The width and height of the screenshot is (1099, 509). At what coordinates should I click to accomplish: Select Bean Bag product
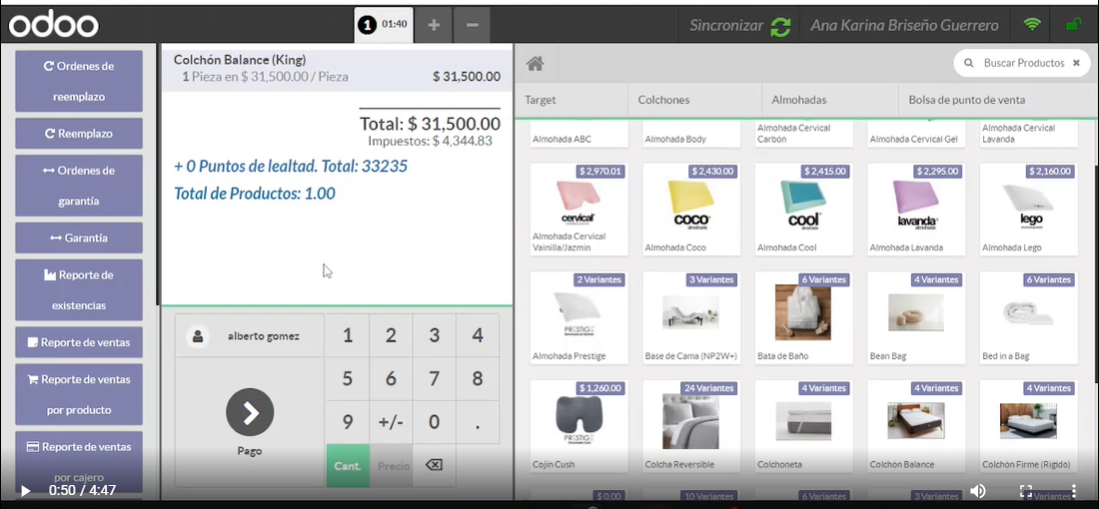coord(916,318)
